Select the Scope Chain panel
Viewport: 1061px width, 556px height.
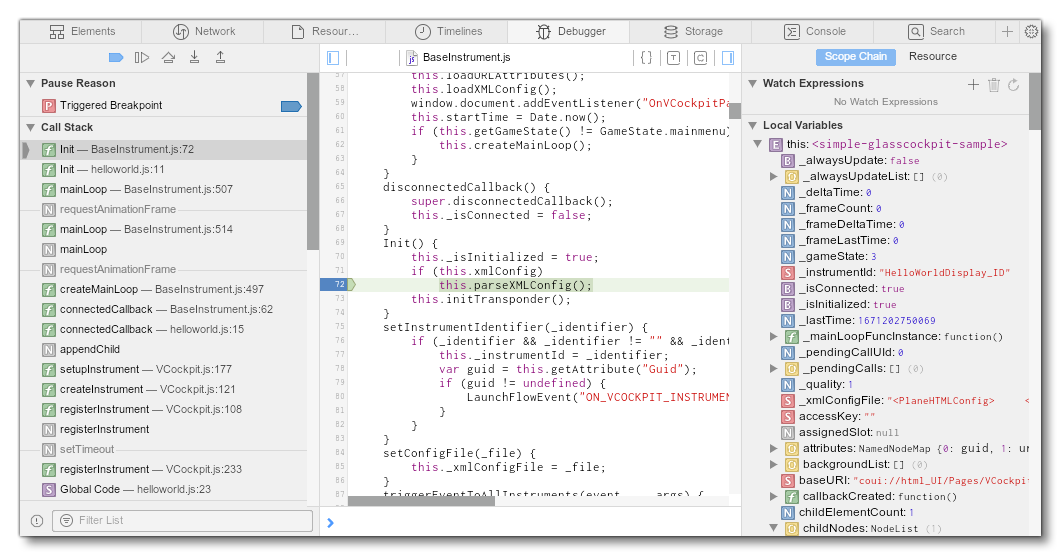coord(855,57)
